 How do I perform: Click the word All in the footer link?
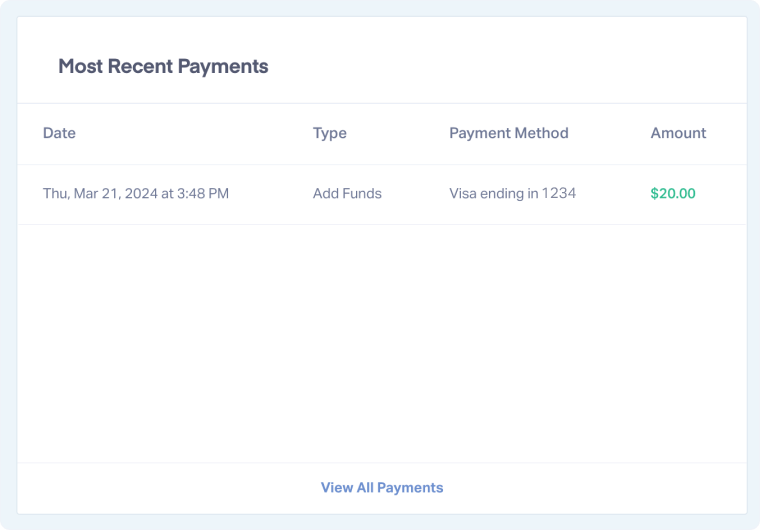tap(365, 488)
